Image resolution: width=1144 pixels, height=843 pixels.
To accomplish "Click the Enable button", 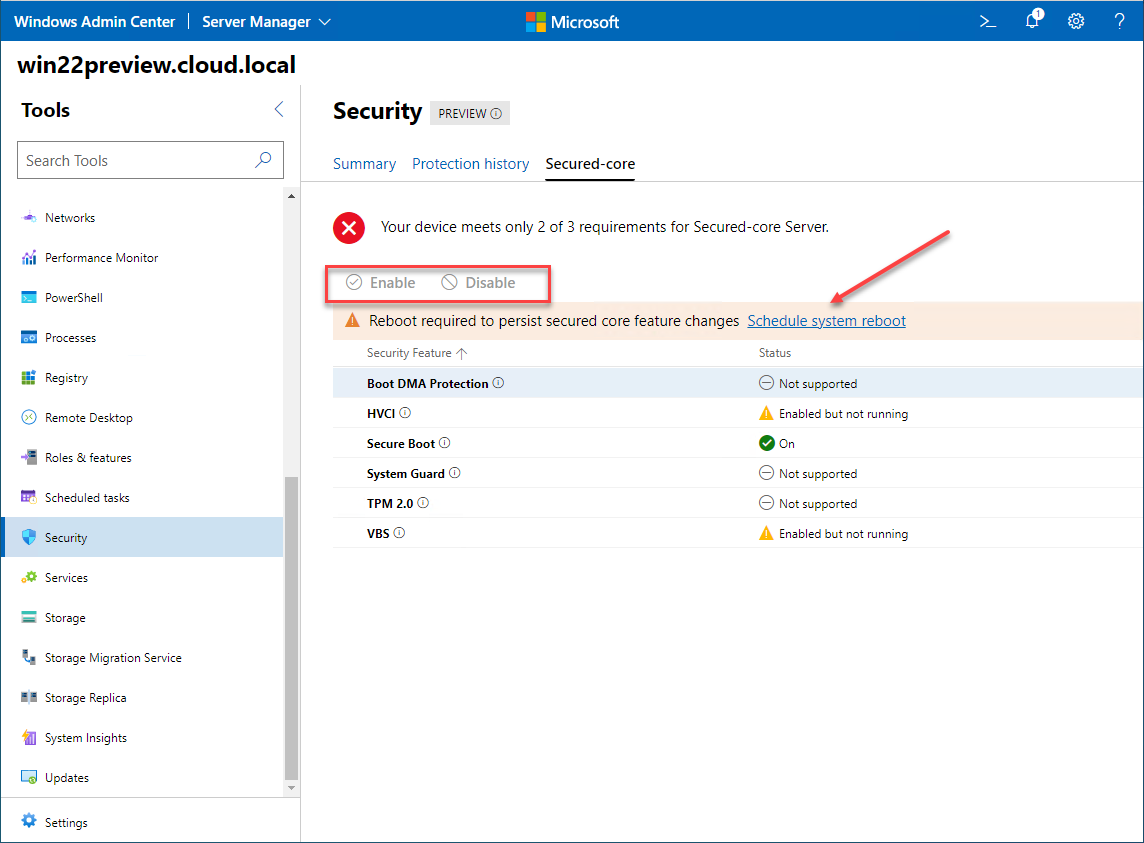I will pos(381,282).
